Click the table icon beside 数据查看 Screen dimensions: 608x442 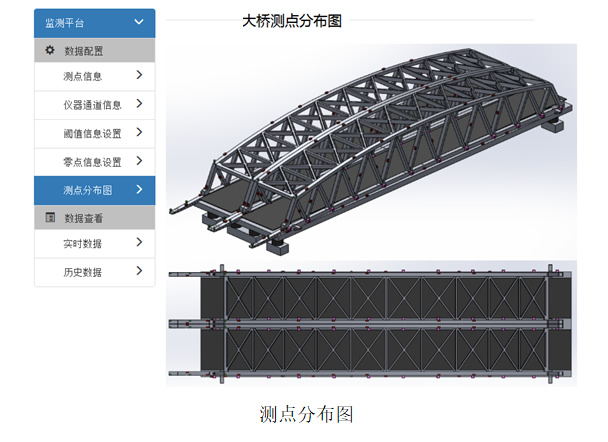tap(50, 217)
